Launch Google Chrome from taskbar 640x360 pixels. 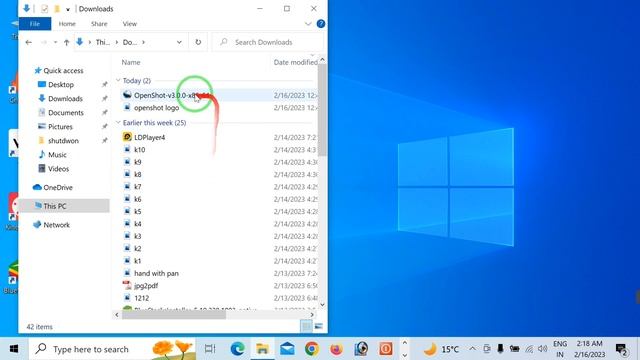(312, 349)
